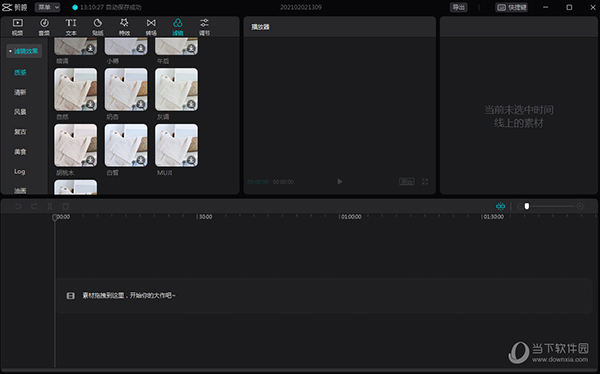Play the video in the player
The image size is (600, 374).
pos(339,181)
